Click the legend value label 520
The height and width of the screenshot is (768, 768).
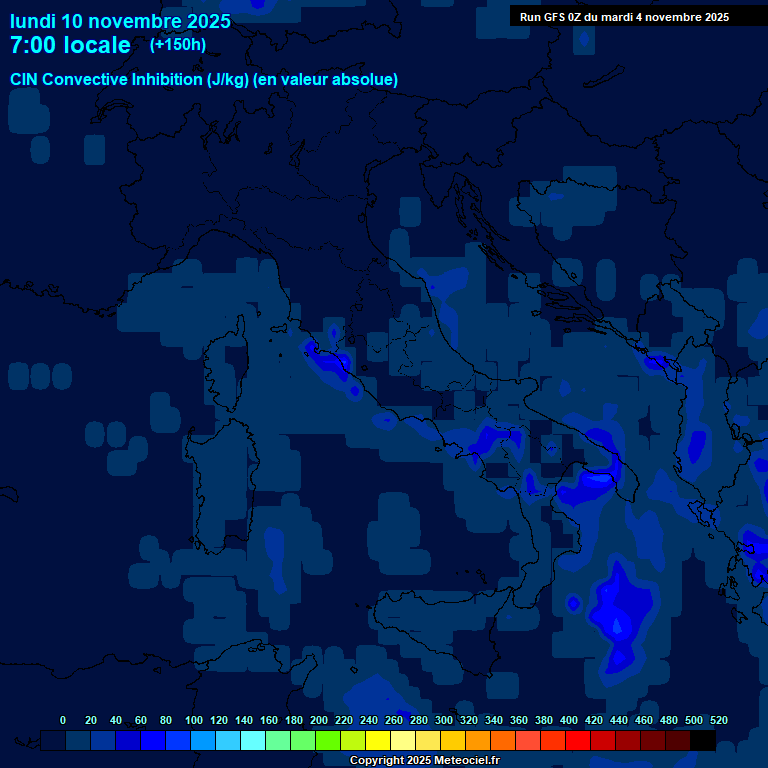(718, 720)
